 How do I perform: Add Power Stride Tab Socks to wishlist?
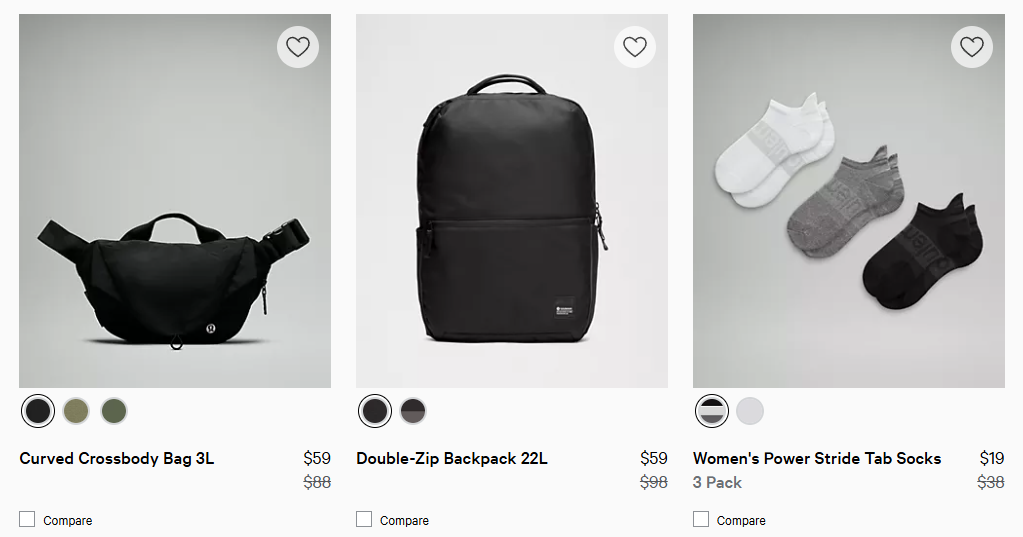tap(972, 47)
